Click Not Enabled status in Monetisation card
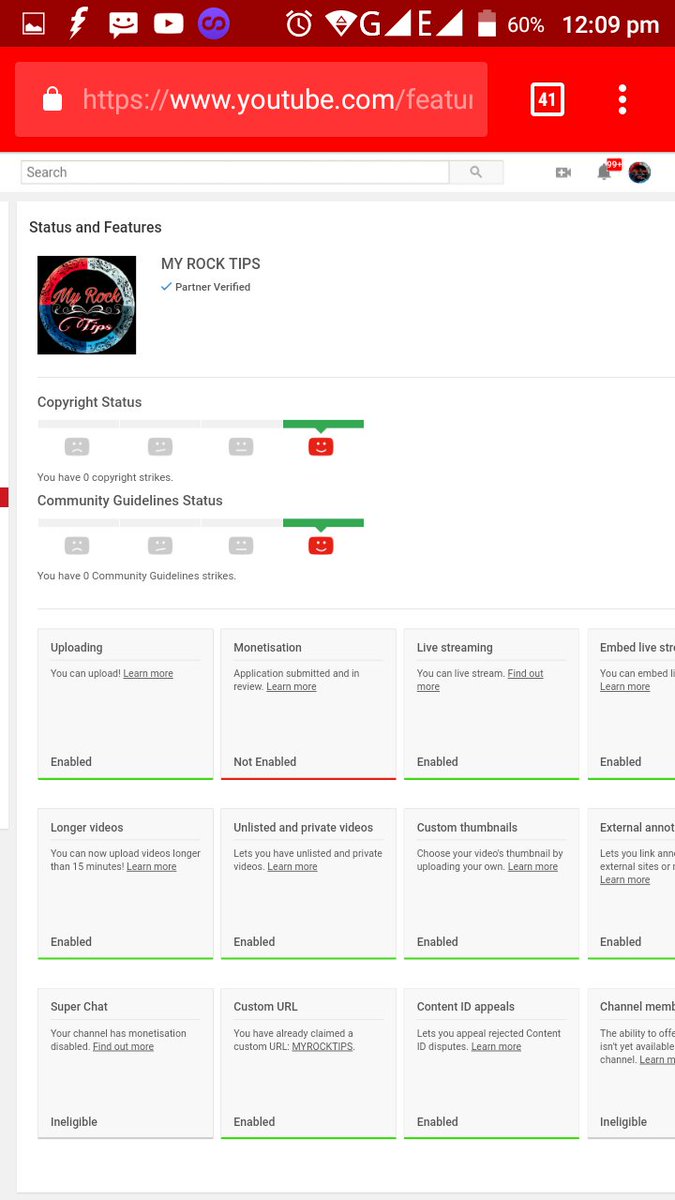 265,762
